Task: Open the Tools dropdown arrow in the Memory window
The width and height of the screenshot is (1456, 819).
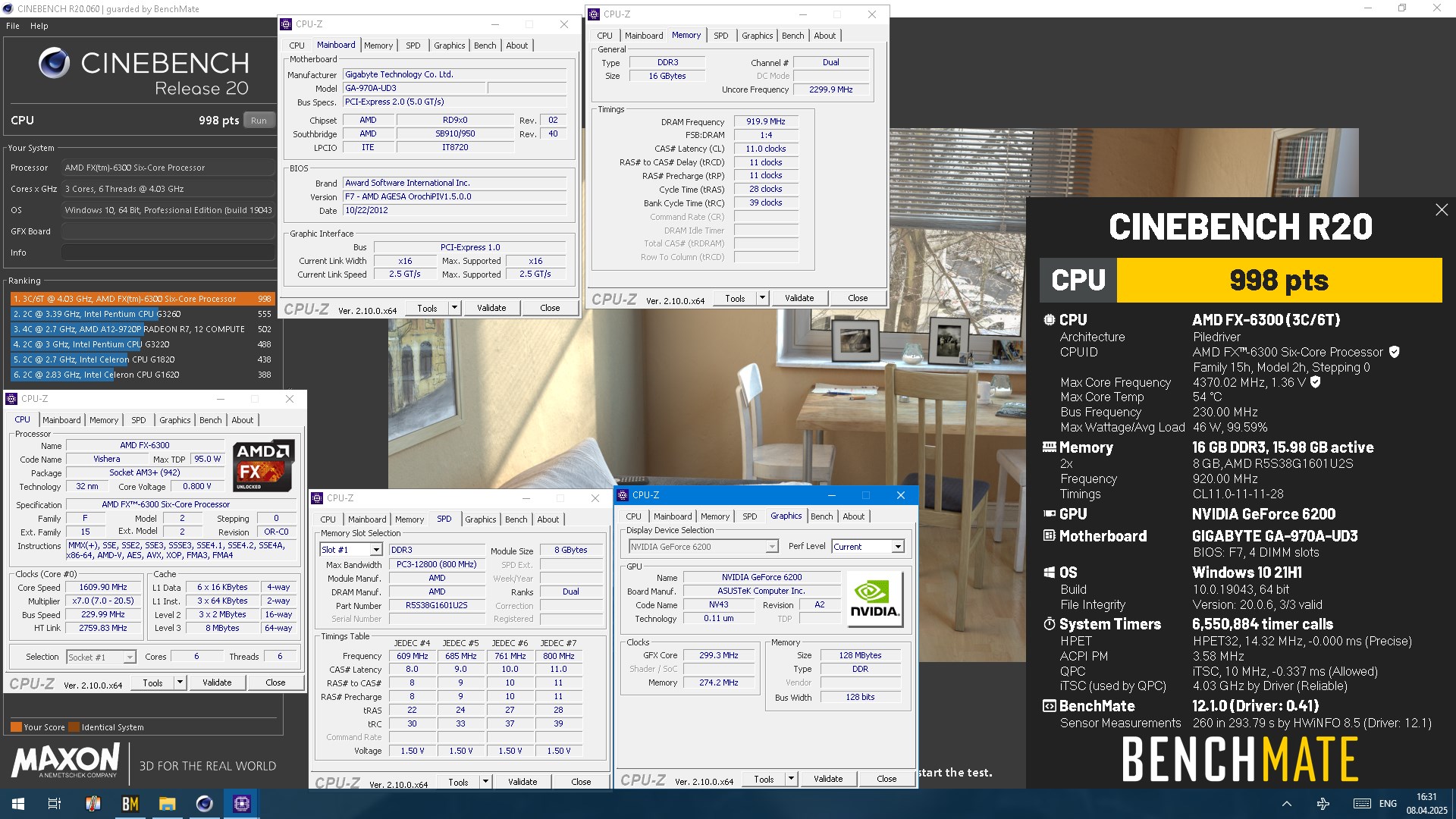Action: click(762, 298)
